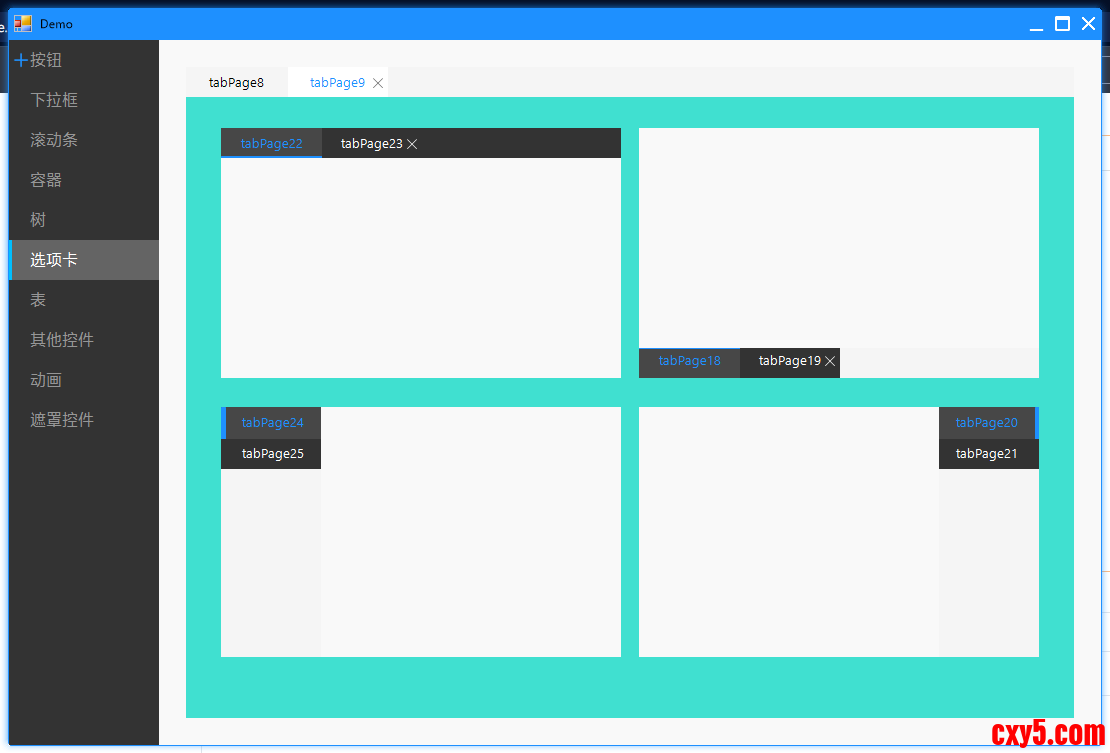Open the 表 sidebar section
Screen dimensions: 1110x753
click(x=84, y=300)
